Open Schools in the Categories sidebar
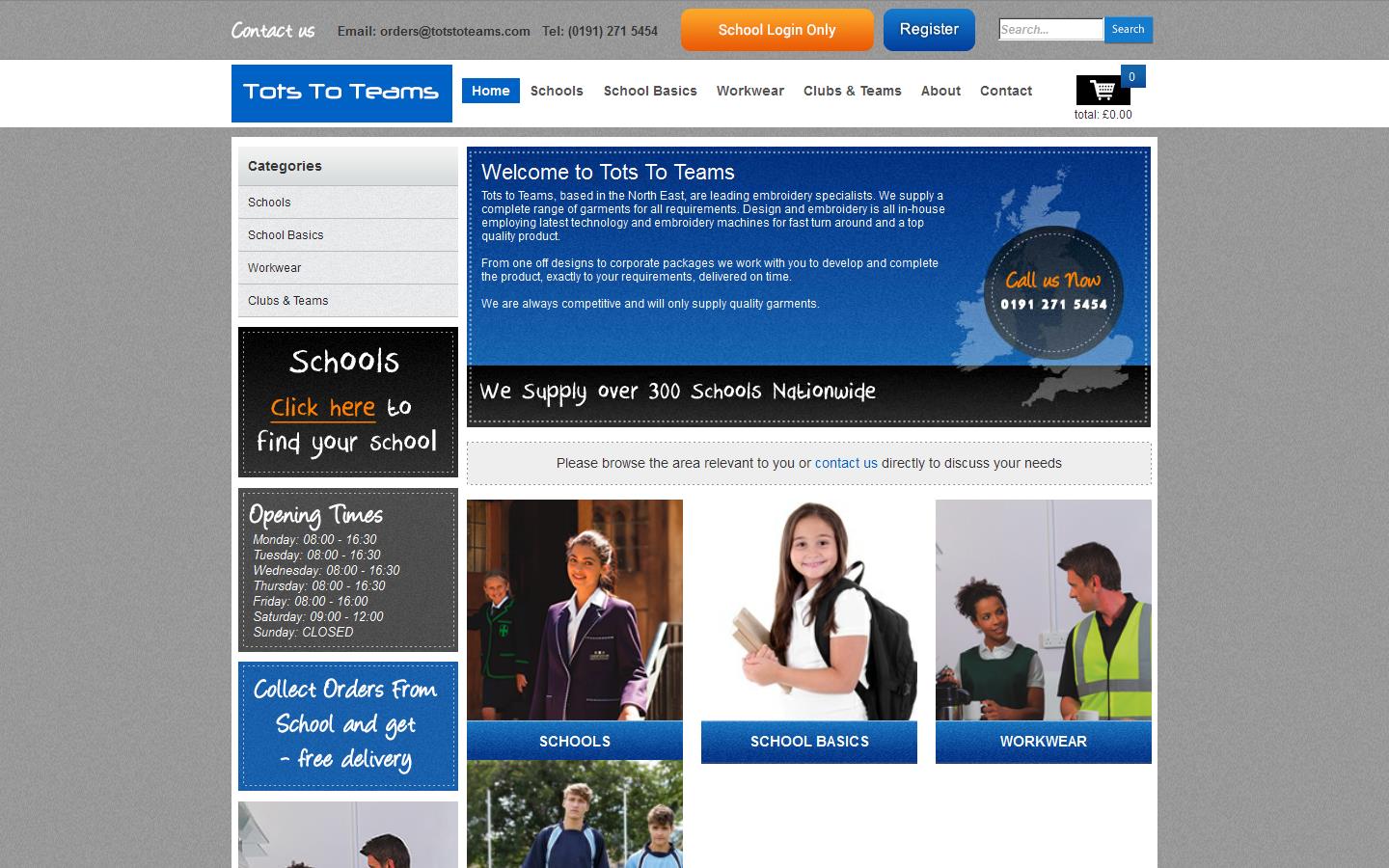The height and width of the screenshot is (868, 1389). [269, 203]
